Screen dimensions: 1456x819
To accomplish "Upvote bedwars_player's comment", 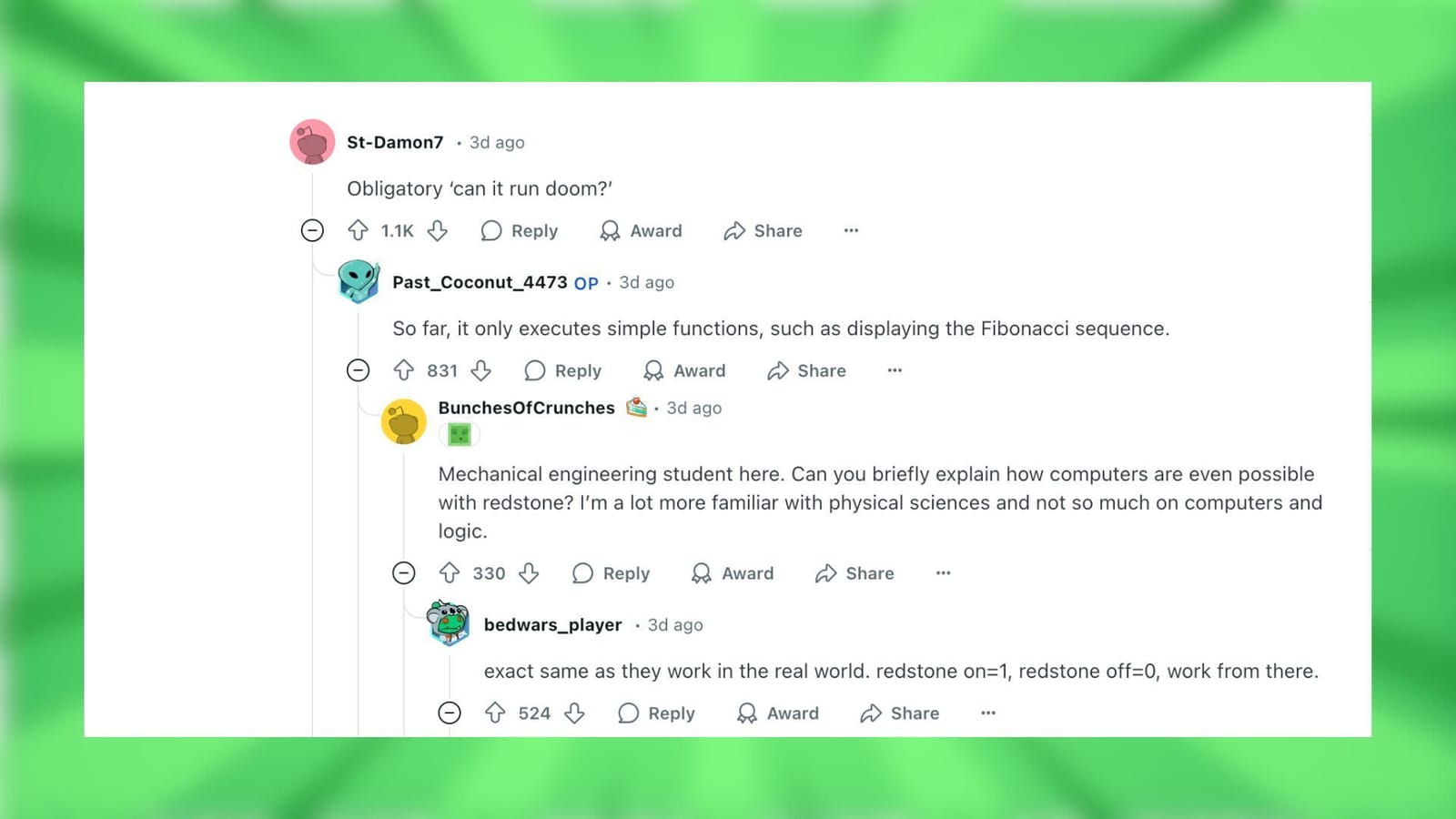I will (495, 713).
